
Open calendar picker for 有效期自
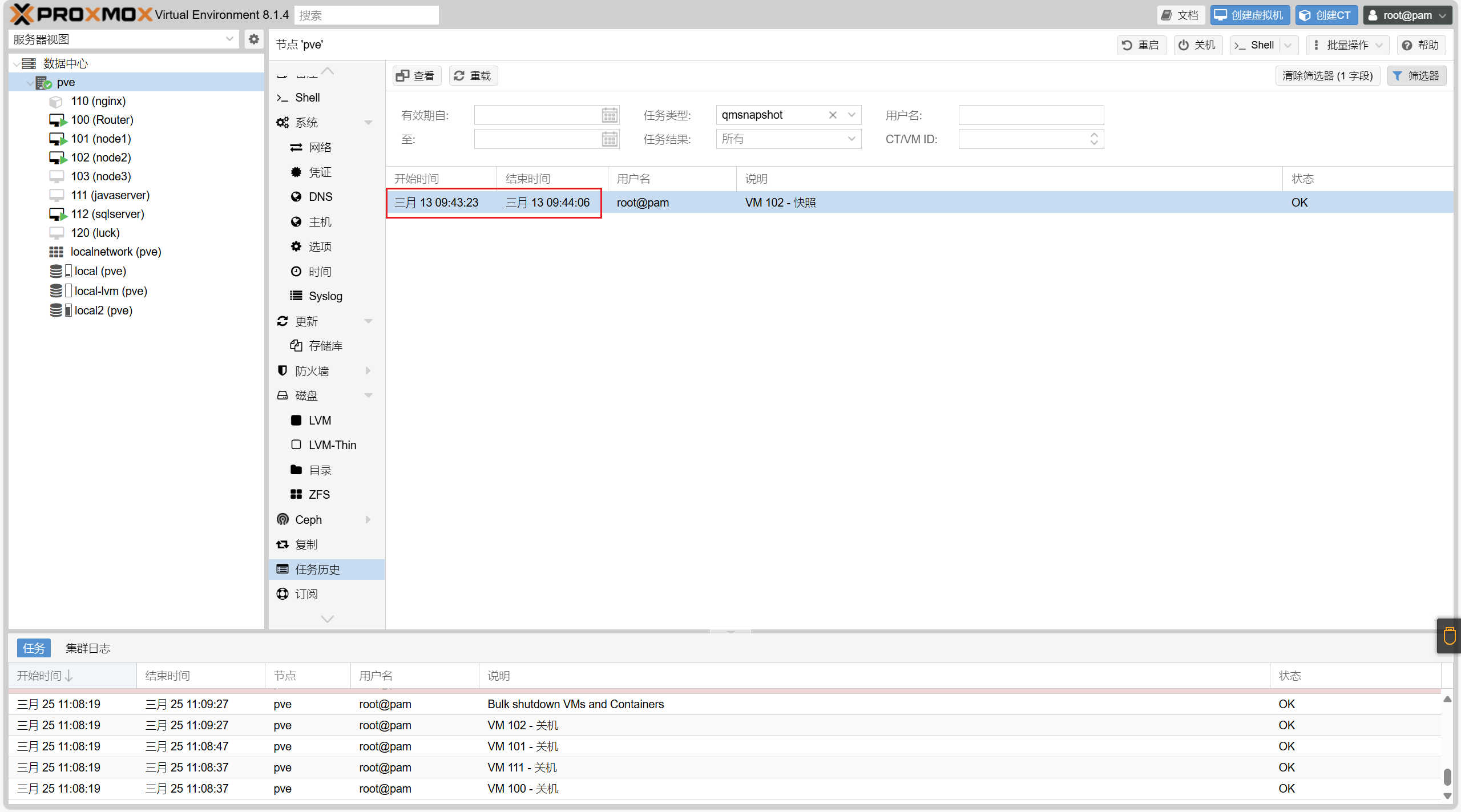(x=610, y=115)
